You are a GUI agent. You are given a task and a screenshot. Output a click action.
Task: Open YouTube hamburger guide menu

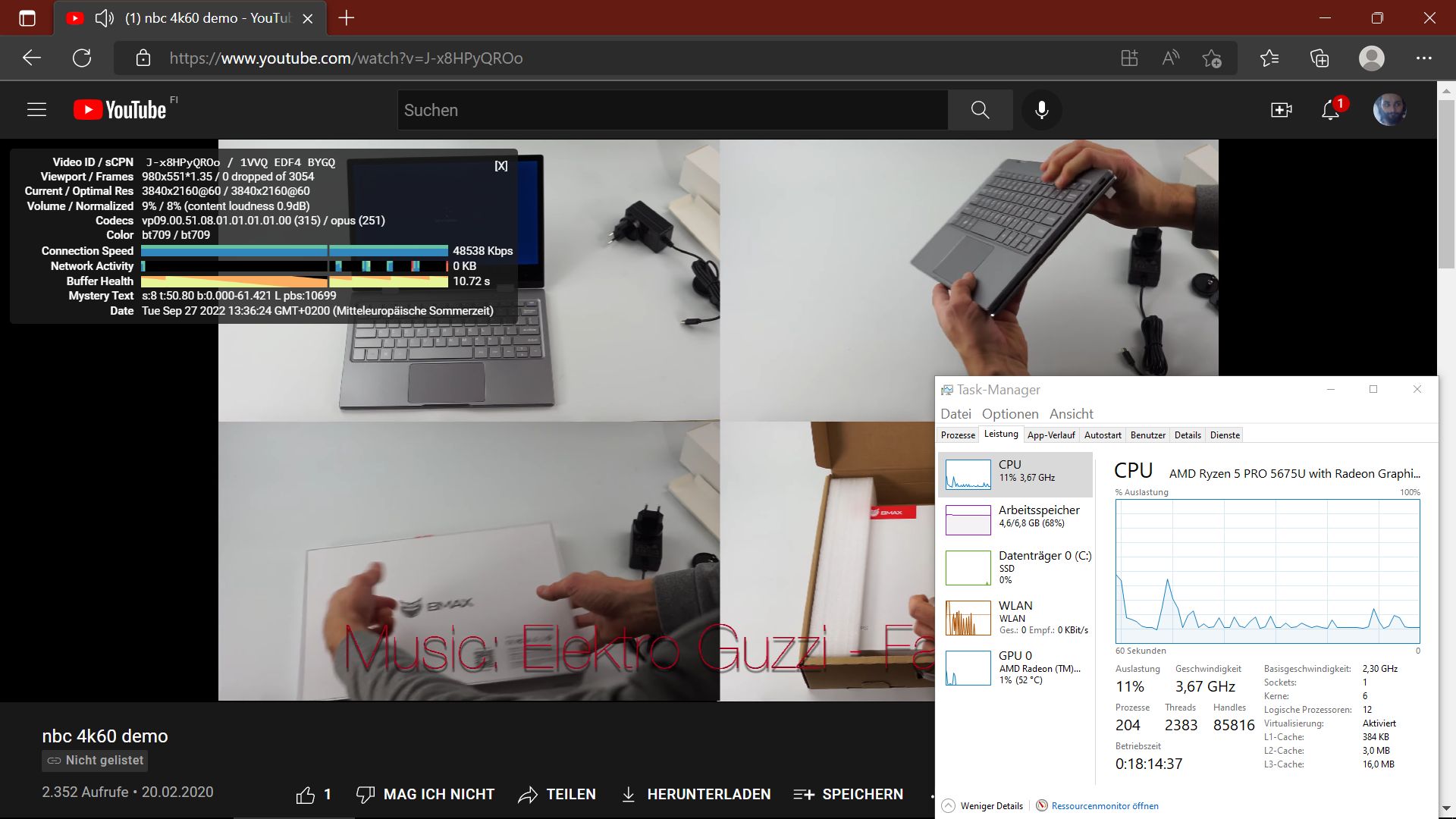click(36, 110)
